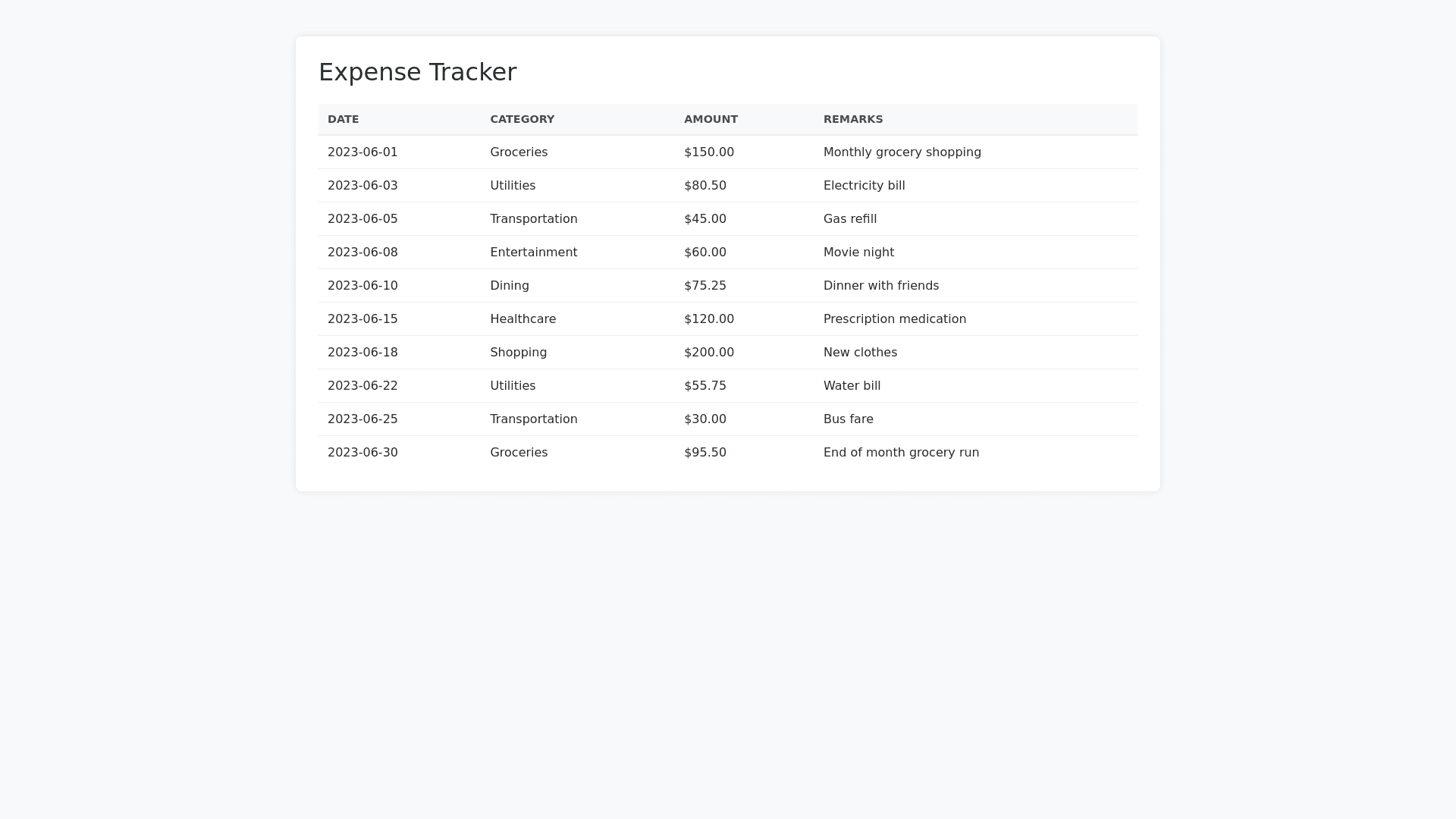Click the AMOUNT column header
The height and width of the screenshot is (819, 1456).
point(711,119)
